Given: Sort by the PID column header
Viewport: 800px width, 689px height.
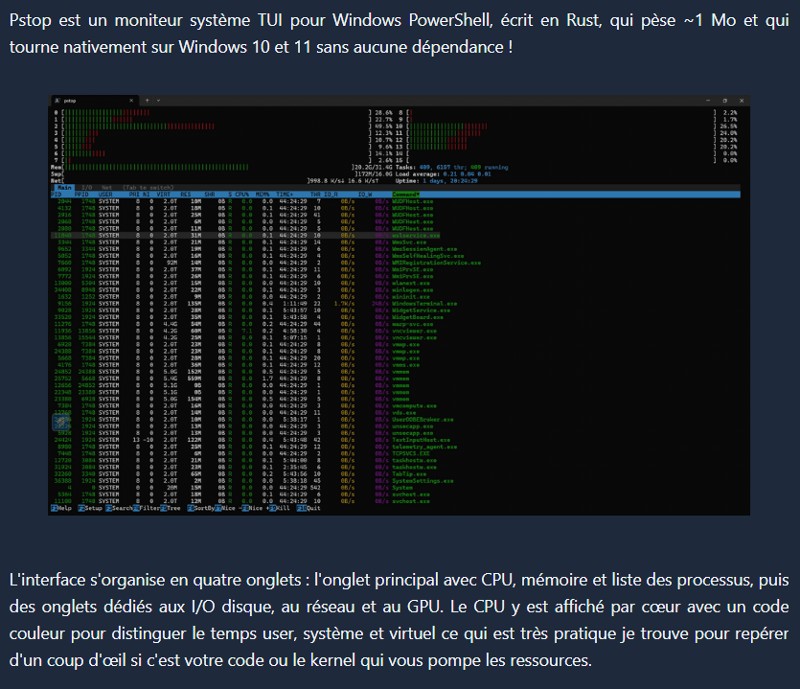Looking at the screenshot, I should (57, 194).
